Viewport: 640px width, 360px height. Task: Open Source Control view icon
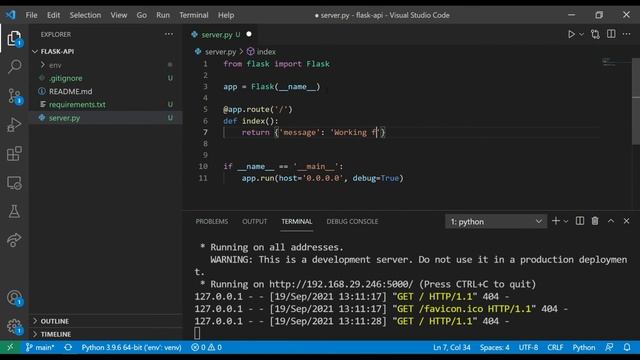[14, 96]
